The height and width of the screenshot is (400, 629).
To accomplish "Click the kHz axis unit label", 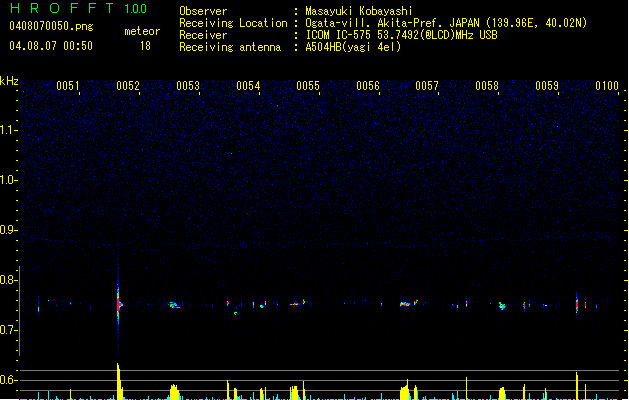I will pyautogui.click(x=9, y=81).
